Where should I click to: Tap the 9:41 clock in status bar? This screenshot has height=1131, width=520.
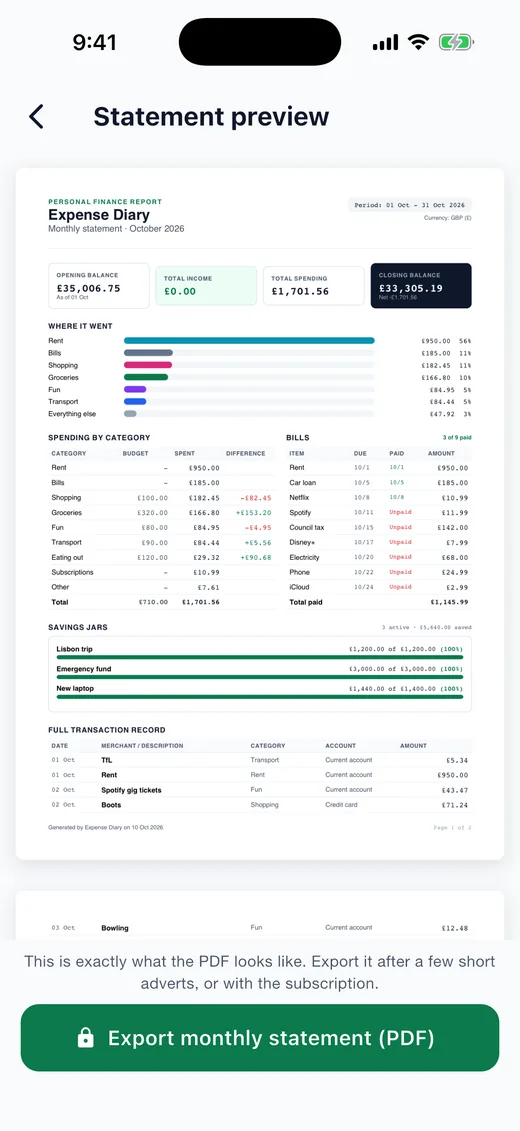pos(94,43)
